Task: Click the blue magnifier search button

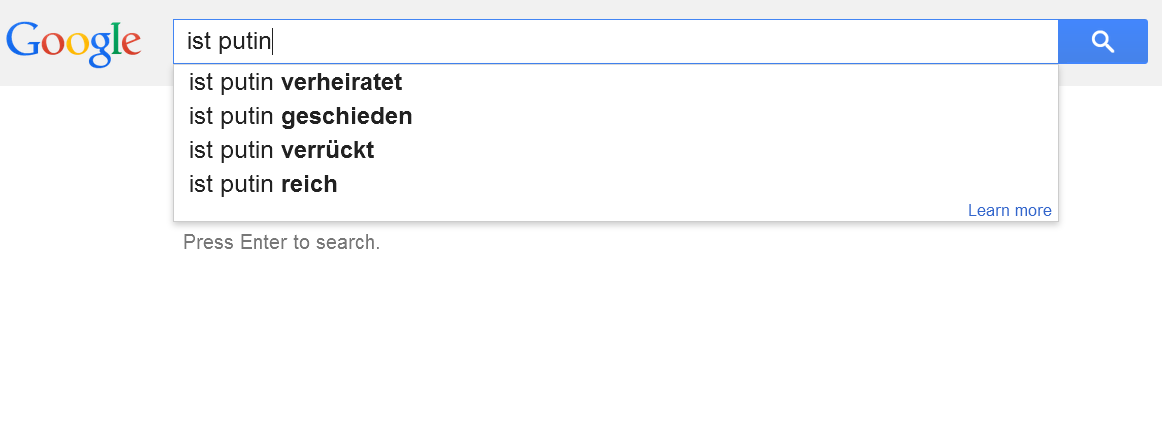Action: pyautogui.click(x=1102, y=41)
